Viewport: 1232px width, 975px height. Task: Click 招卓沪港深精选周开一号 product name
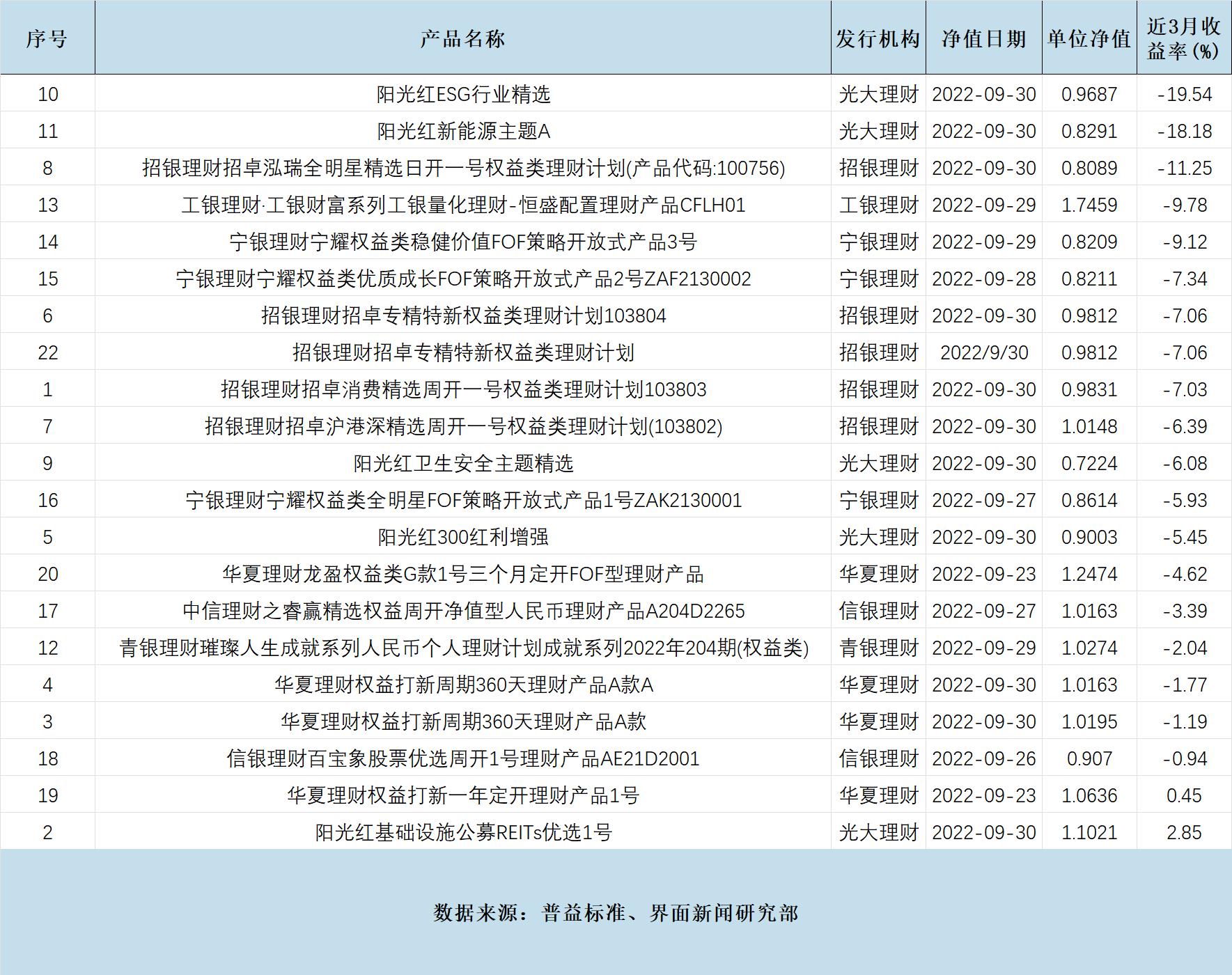pos(463,426)
